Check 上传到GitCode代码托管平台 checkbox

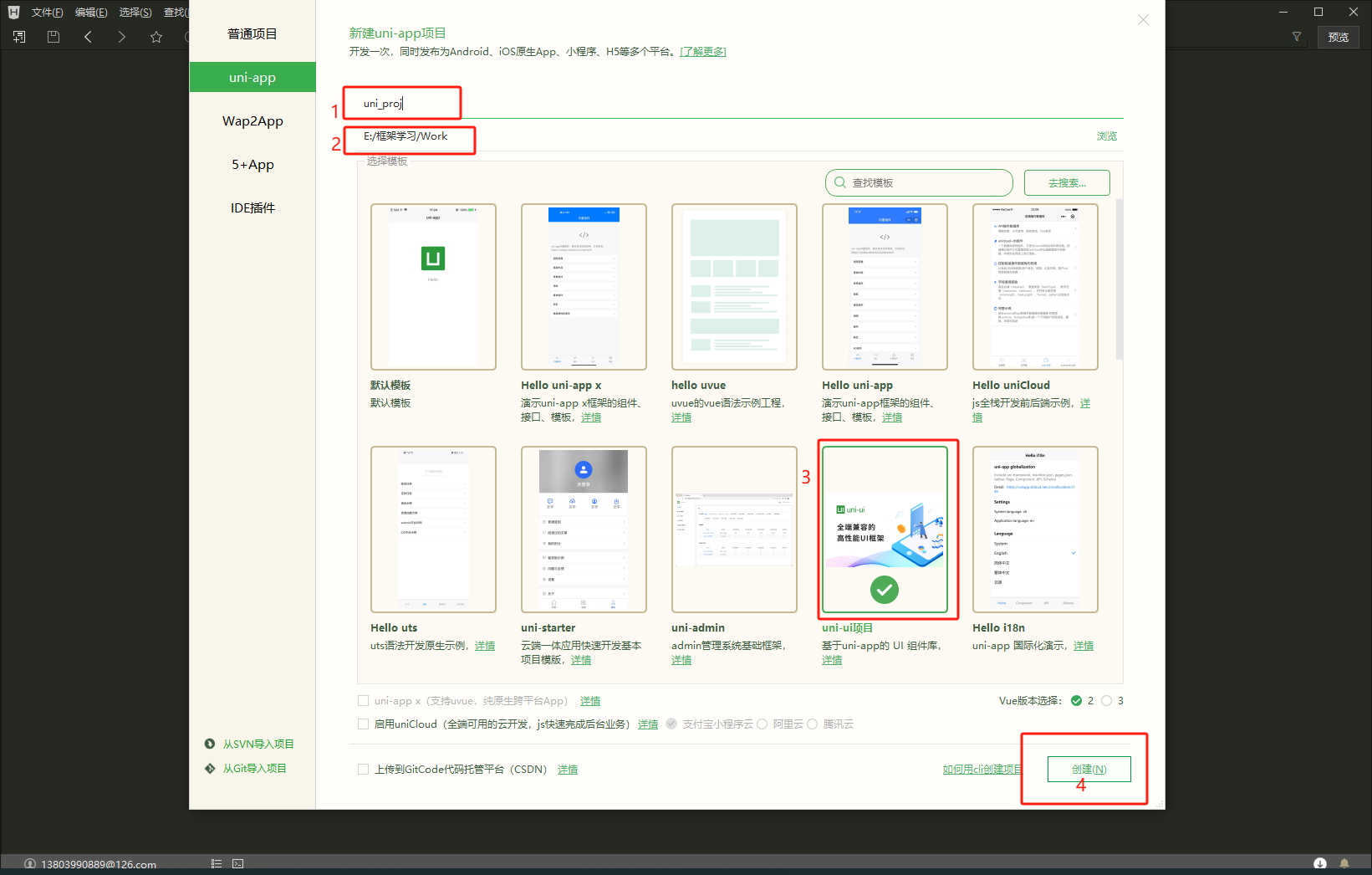363,770
